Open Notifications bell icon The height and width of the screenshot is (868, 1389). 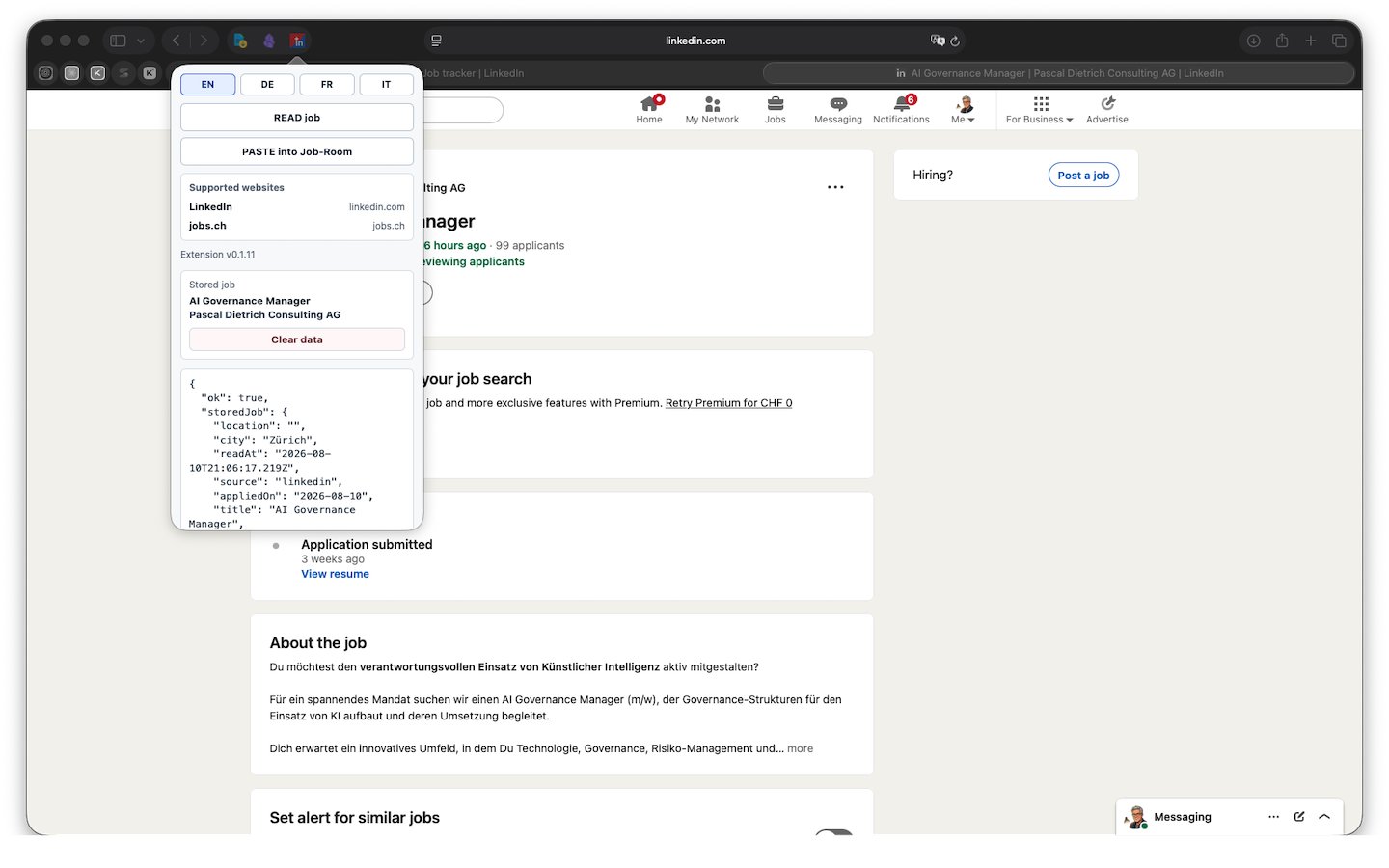coord(902,104)
